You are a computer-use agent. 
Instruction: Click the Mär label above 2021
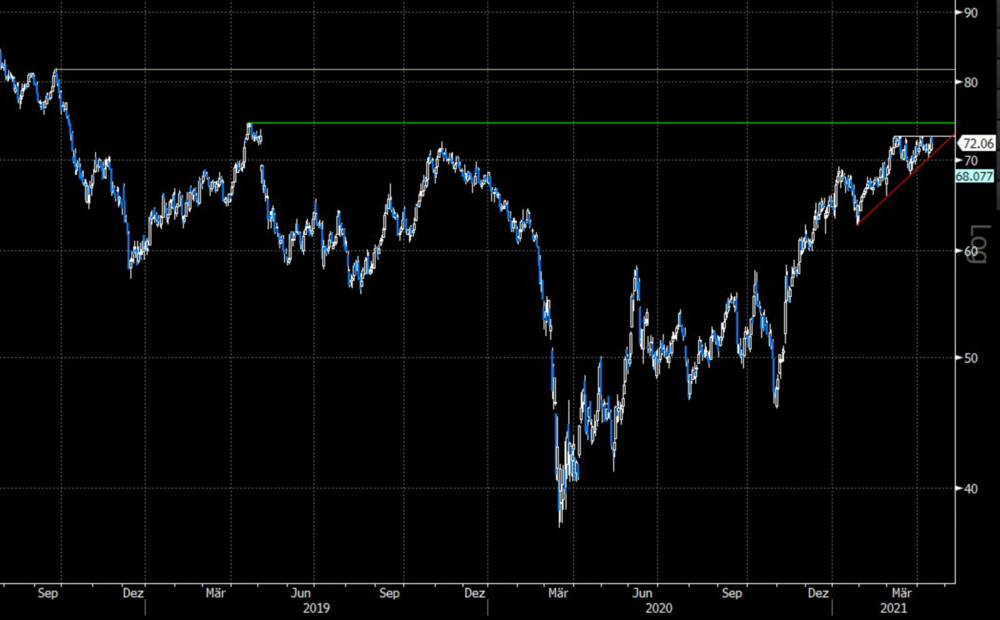tap(901, 593)
